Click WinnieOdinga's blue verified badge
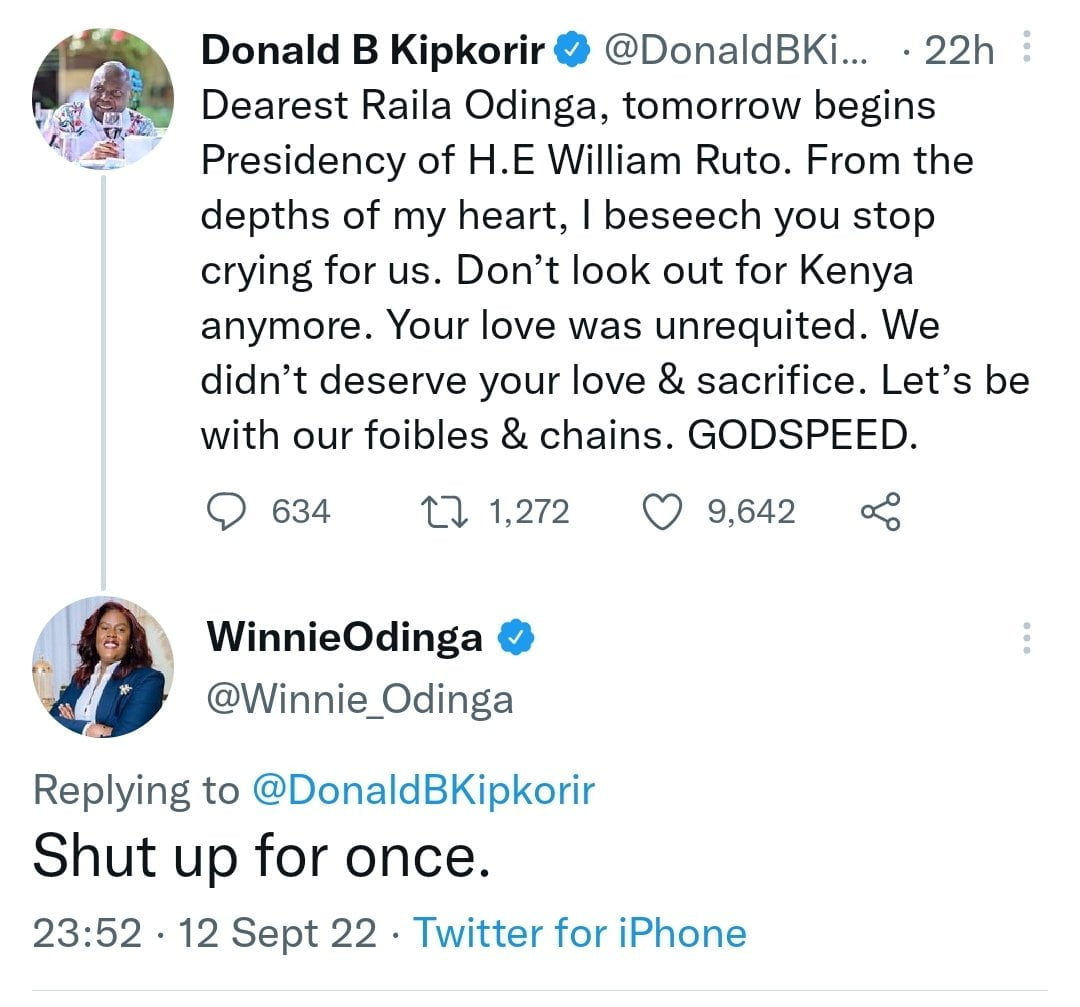 pos(514,637)
